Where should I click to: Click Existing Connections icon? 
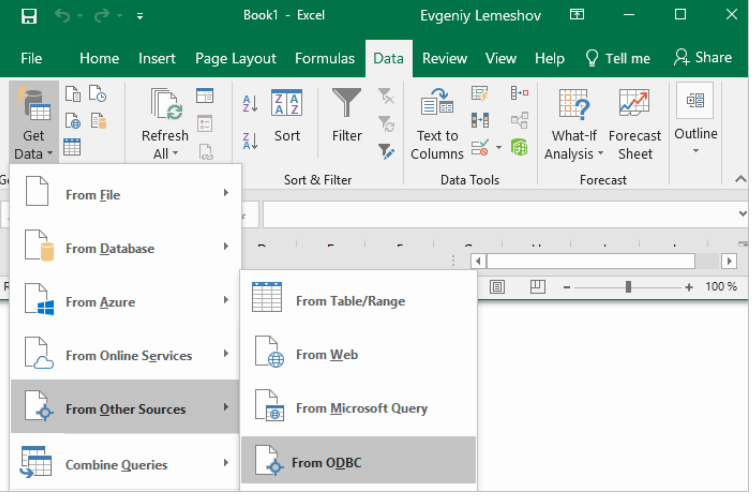[x=98, y=121]
